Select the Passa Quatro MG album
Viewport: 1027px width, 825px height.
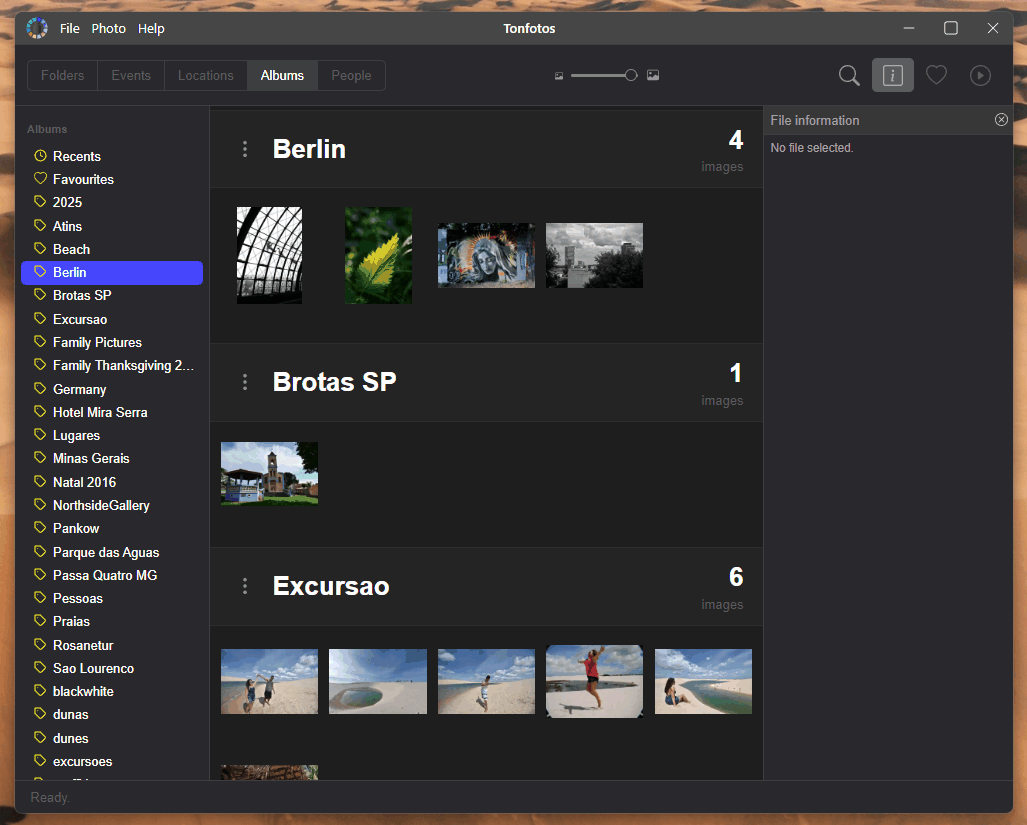112,575
